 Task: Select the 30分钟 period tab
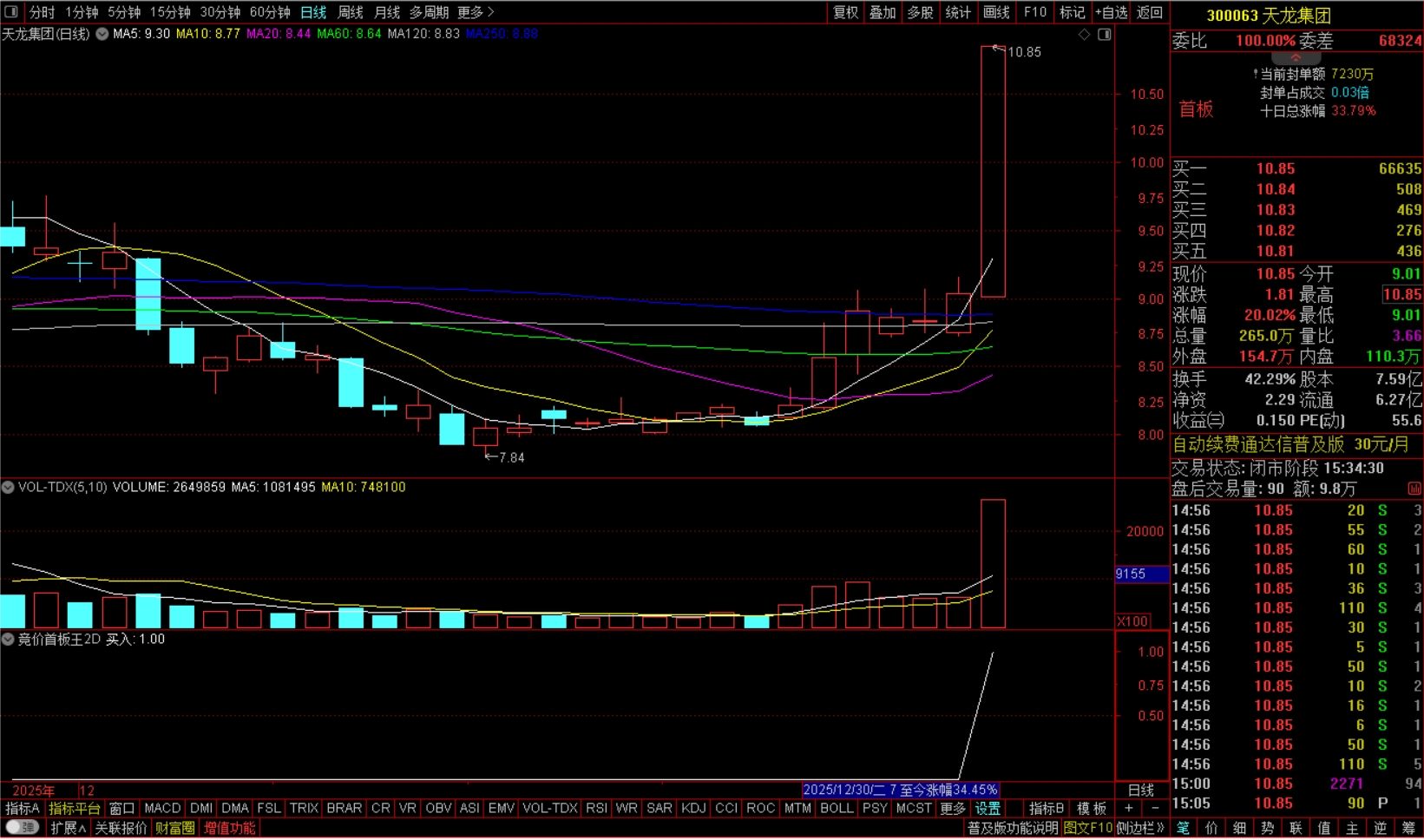click(x=220, y=12)
